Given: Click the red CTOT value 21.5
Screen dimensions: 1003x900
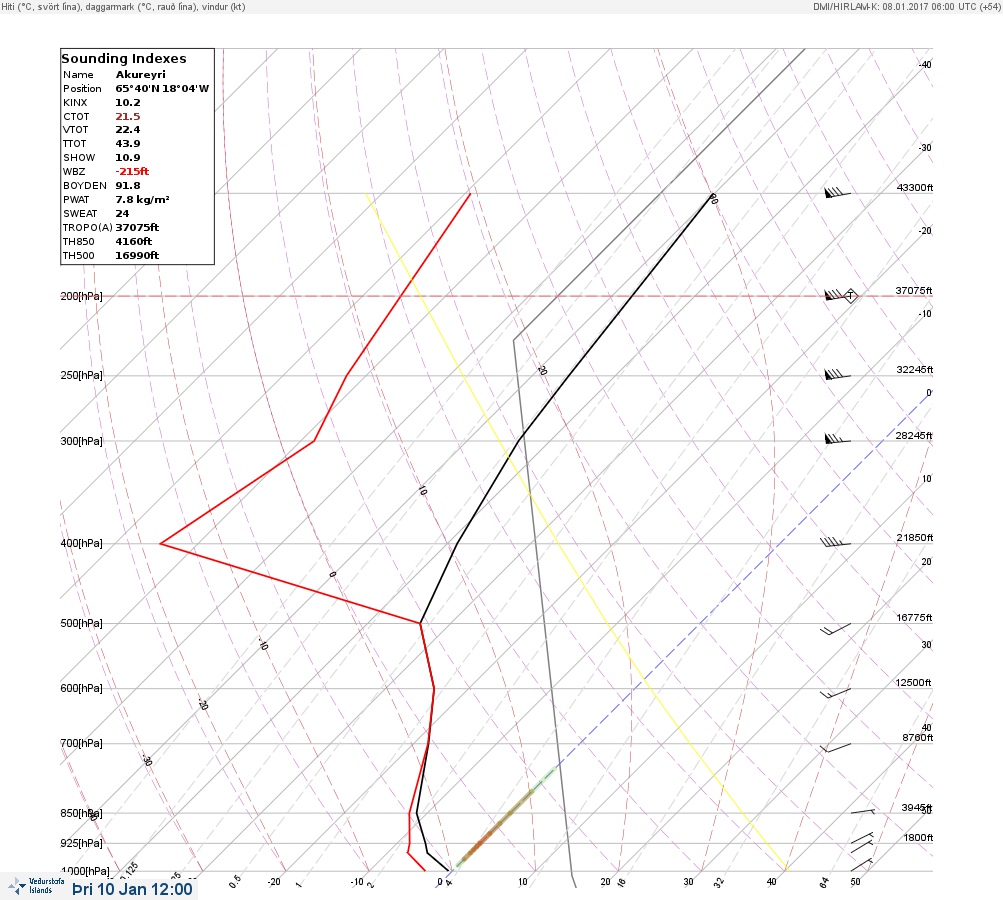Looking at the screenshot, I should pyautogui.click(x=128, y=116).
